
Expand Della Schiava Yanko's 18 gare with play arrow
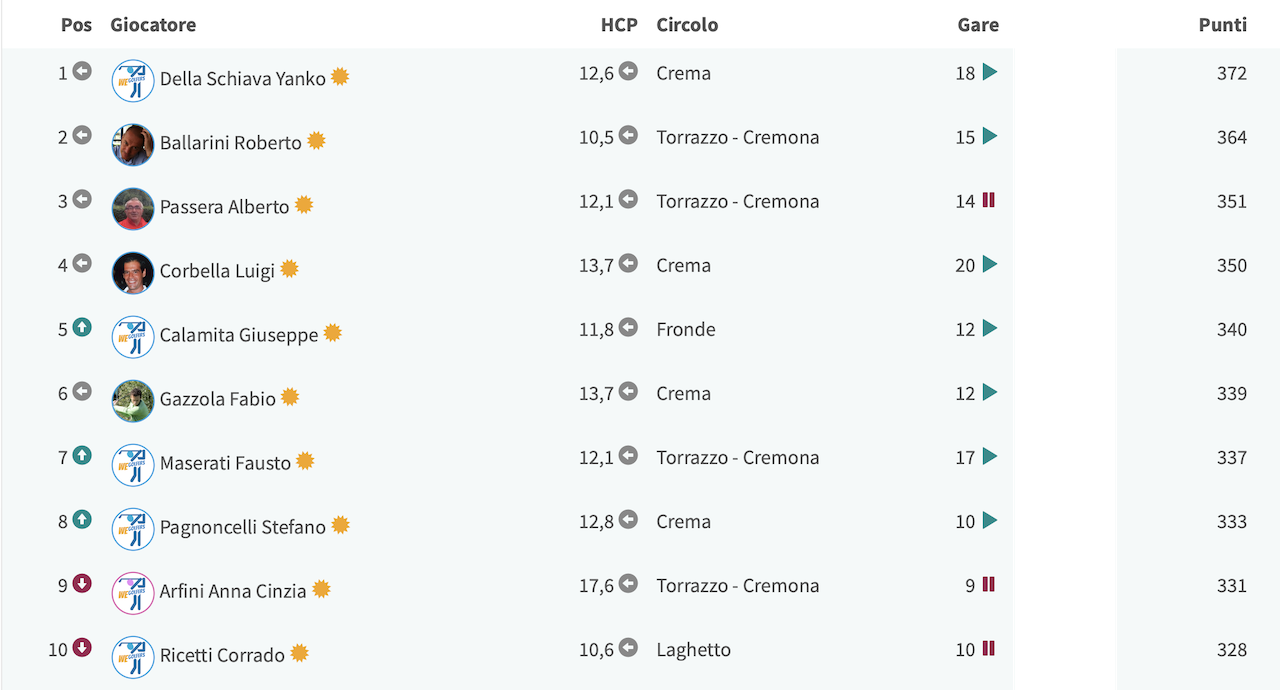(990, 72)
